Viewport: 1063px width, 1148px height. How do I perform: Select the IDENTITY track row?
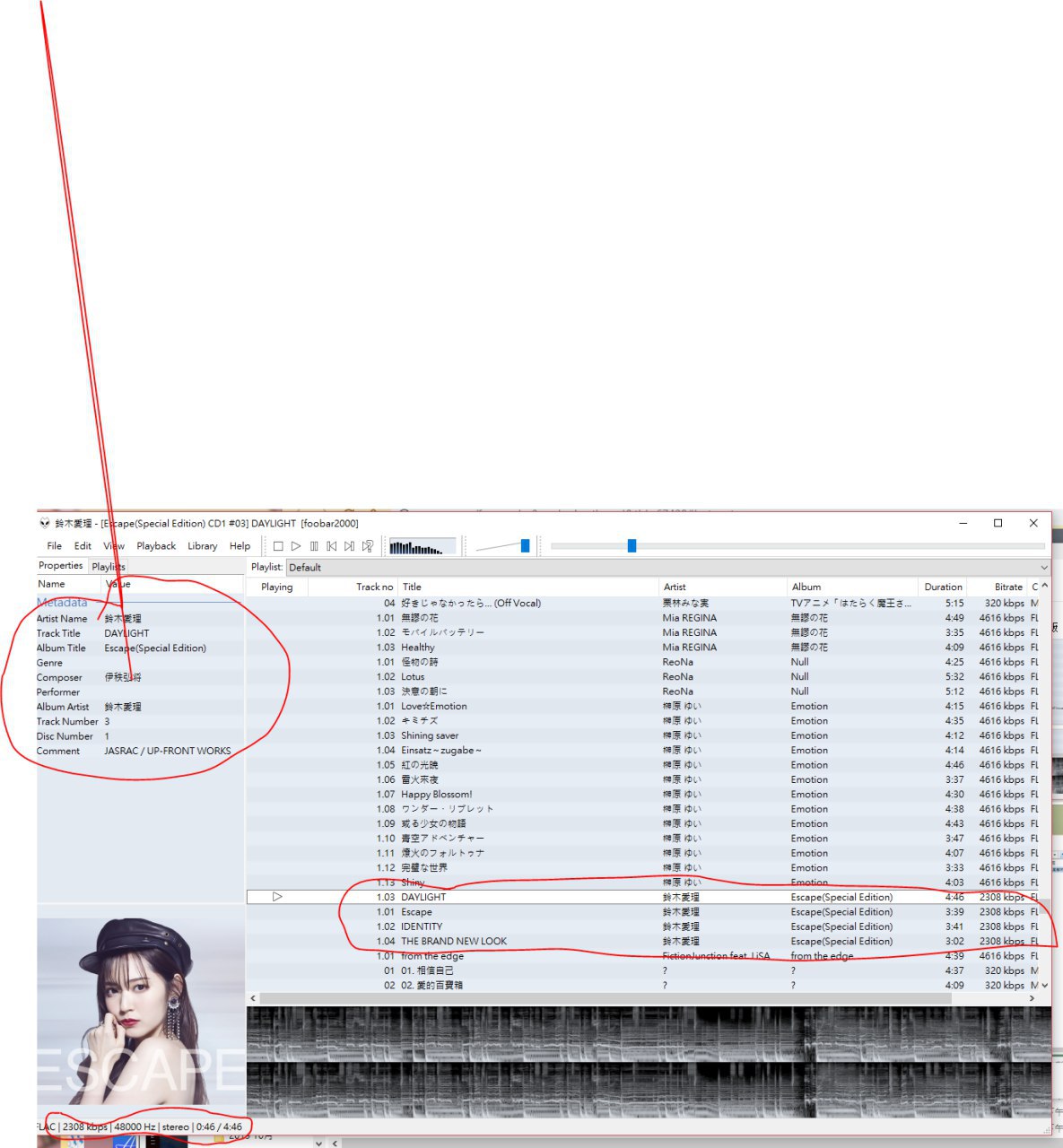click(x=642, y=926)
